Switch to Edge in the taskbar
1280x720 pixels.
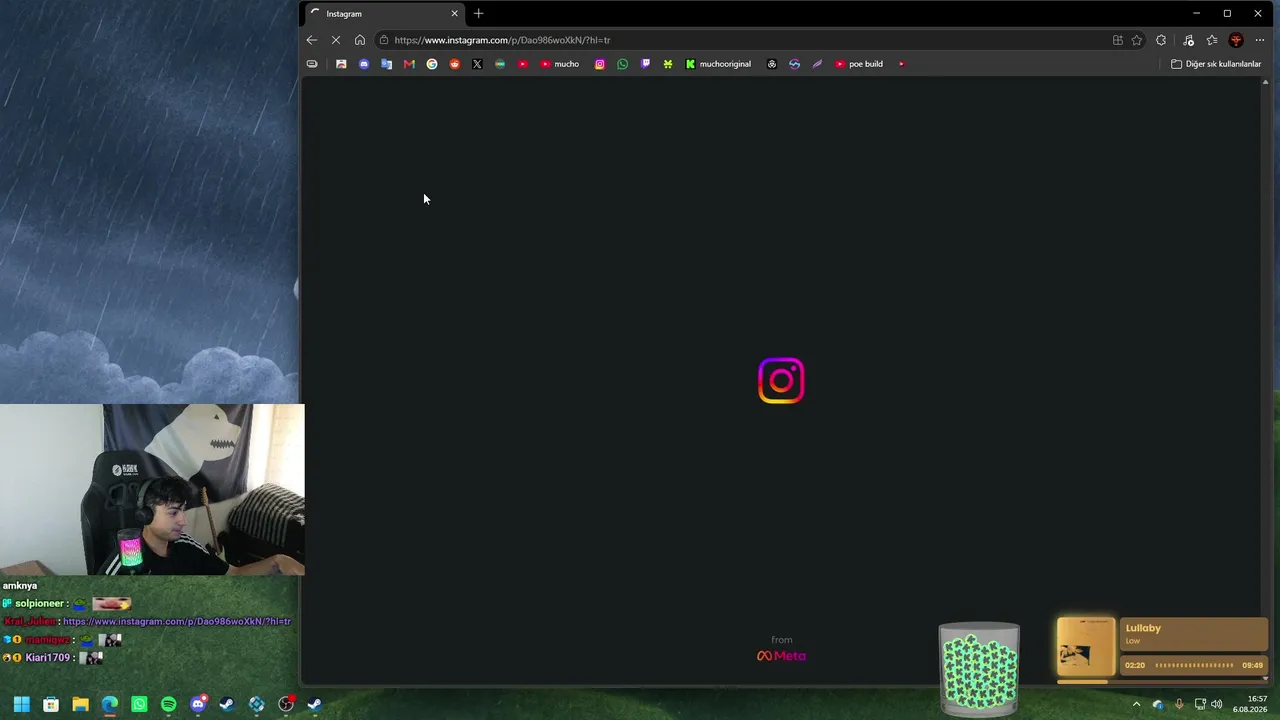pyautogui.click(x=110, y=704)
